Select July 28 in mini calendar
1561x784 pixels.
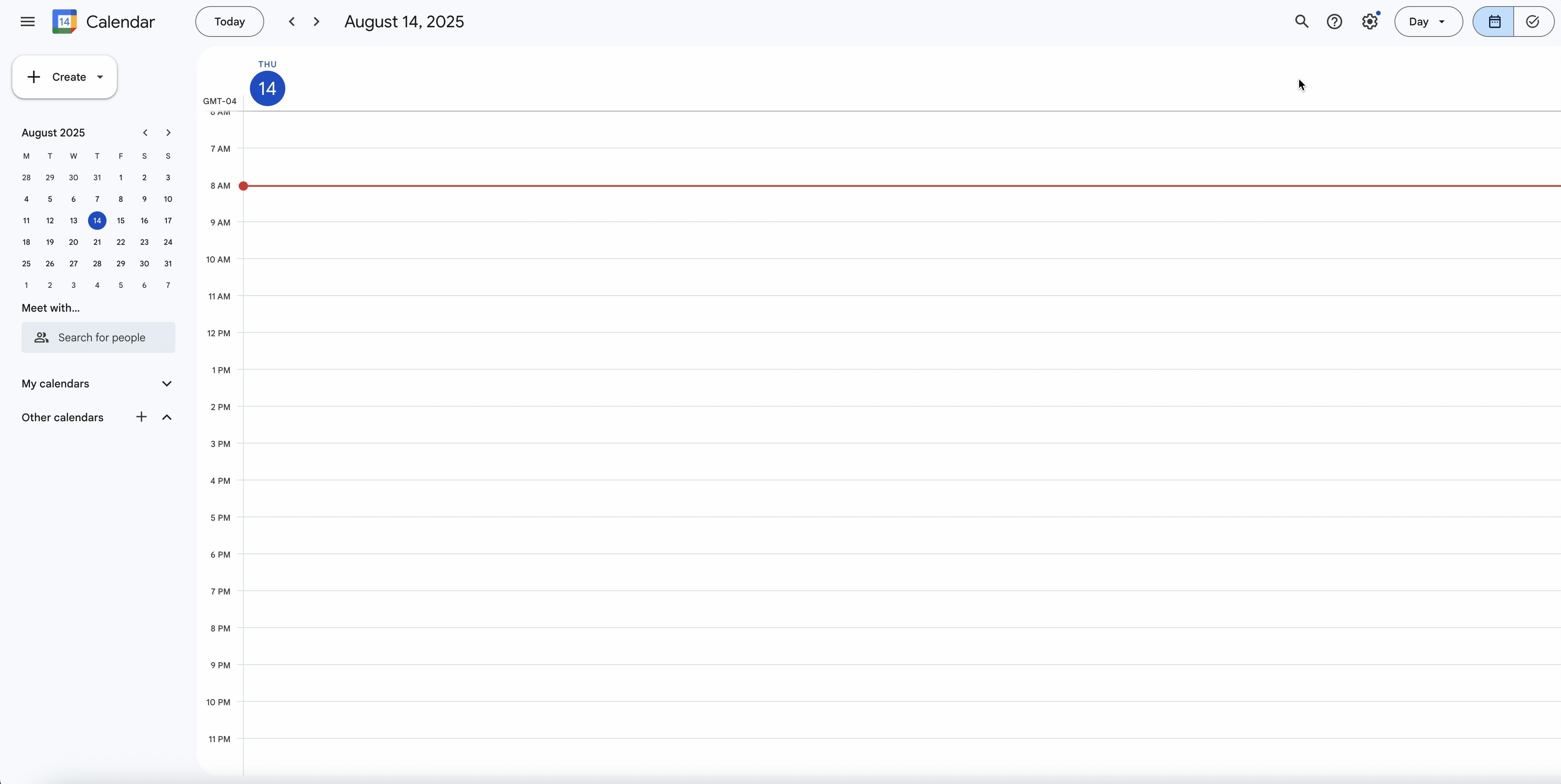26,178
